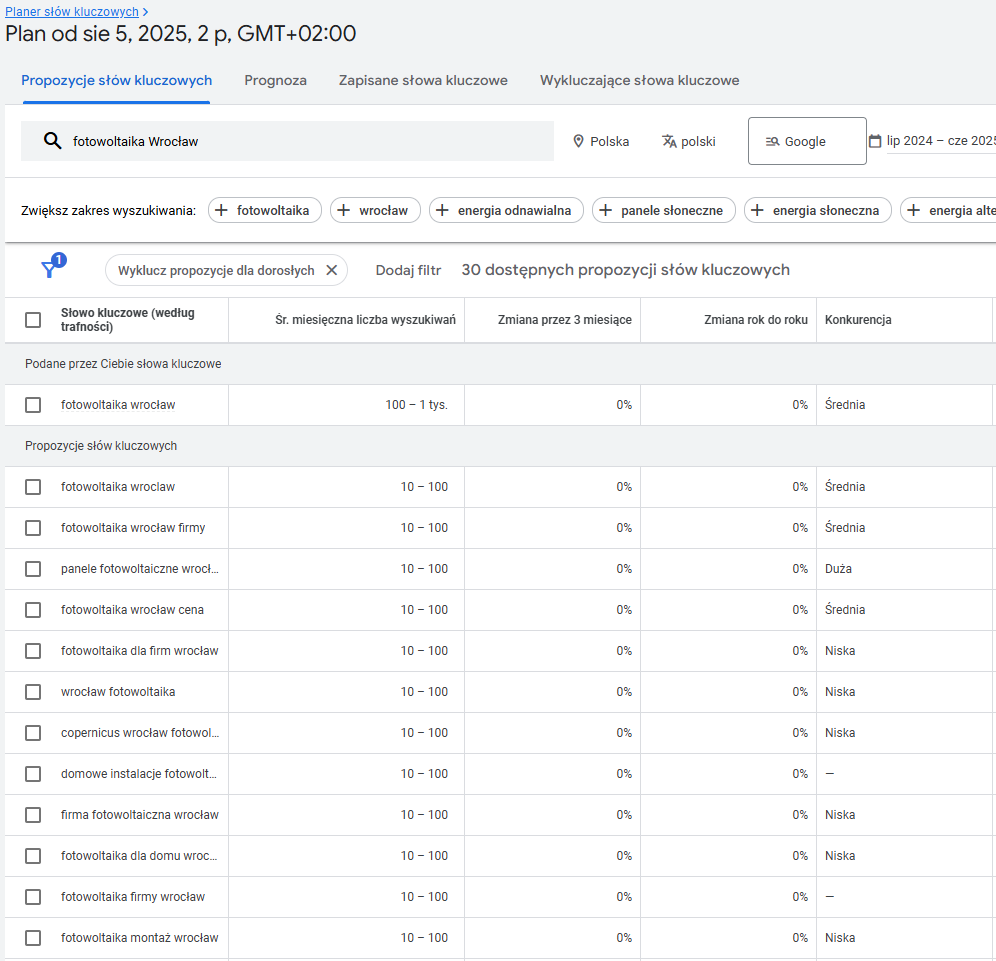Check the 'domowe instalacje fotowolt...' checkbox
Image resolution: width=996 pixels, height=961 pixels.
[33, 774]
